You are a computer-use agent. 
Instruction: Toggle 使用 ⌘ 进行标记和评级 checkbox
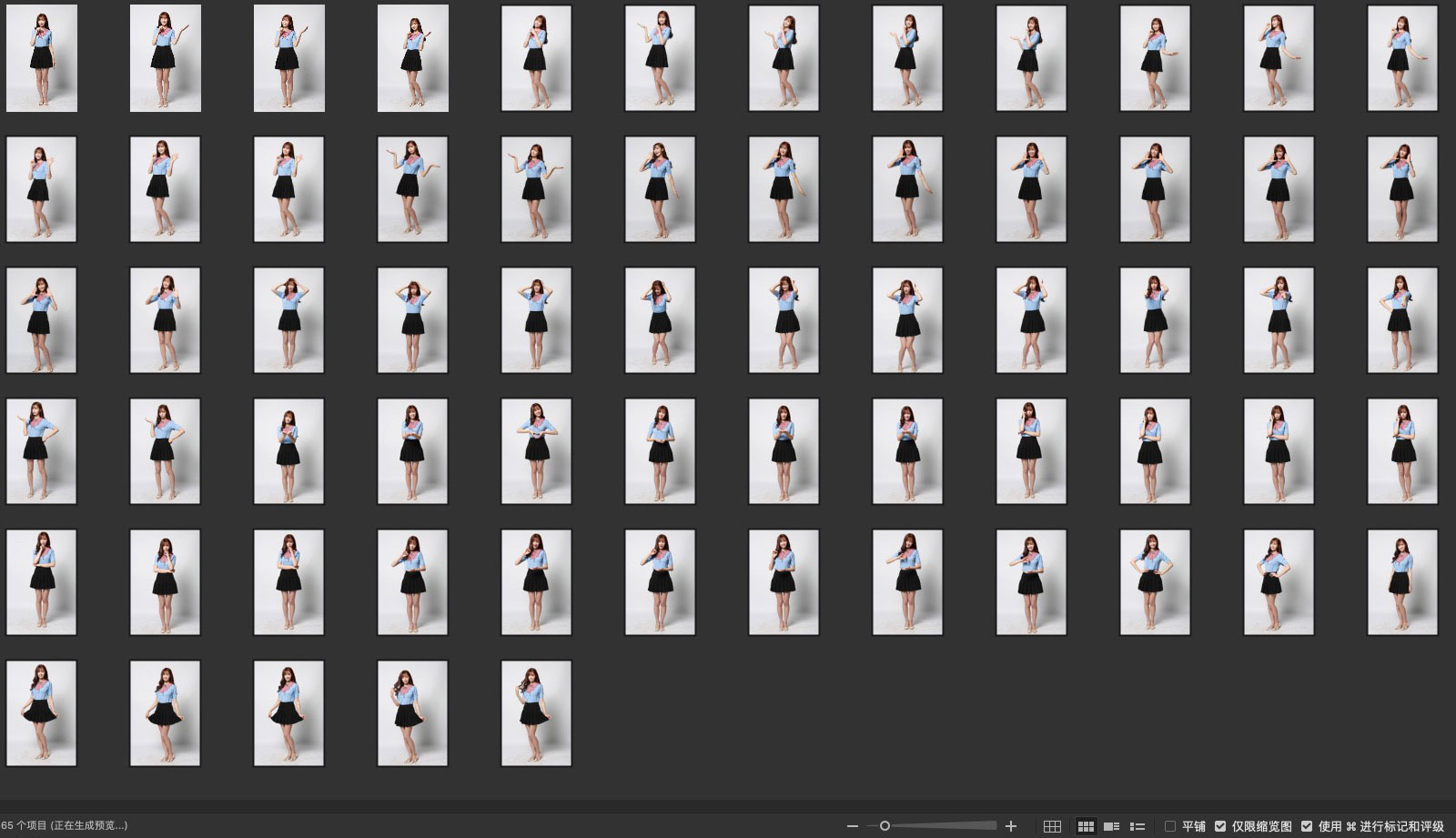click(1307, 826)
